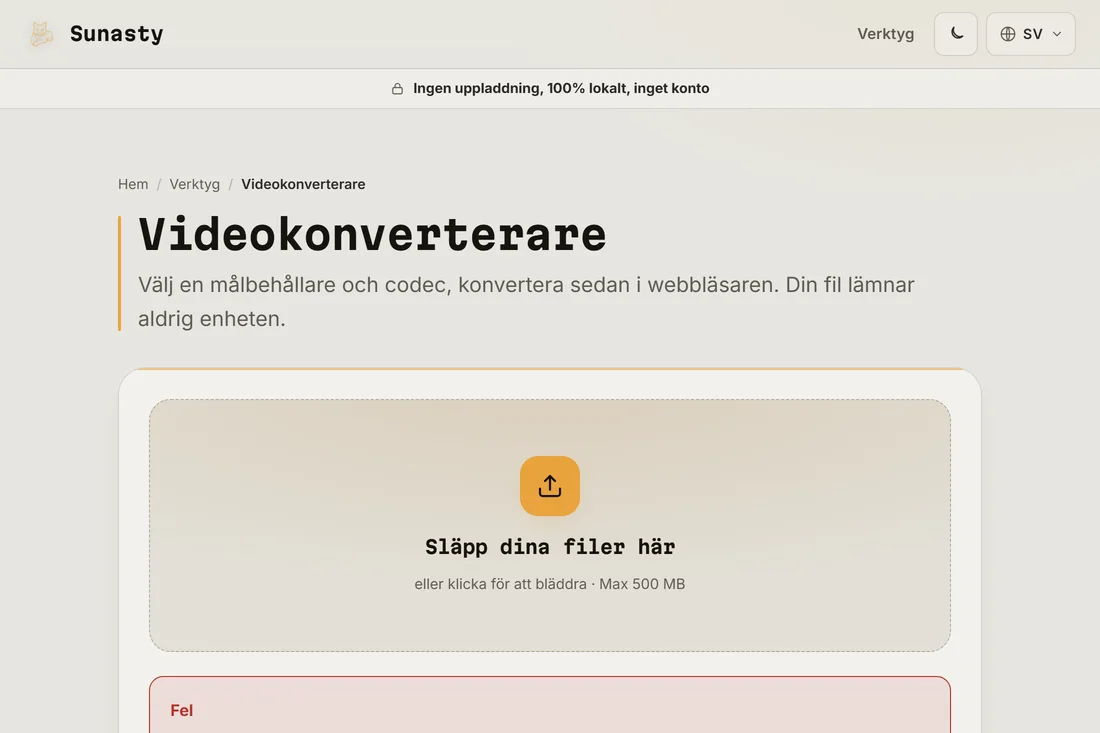Click the description 'Välj en målbehållare och codec' paragraph
Screen dimensions: 1100x733
[x=526, y=302]
